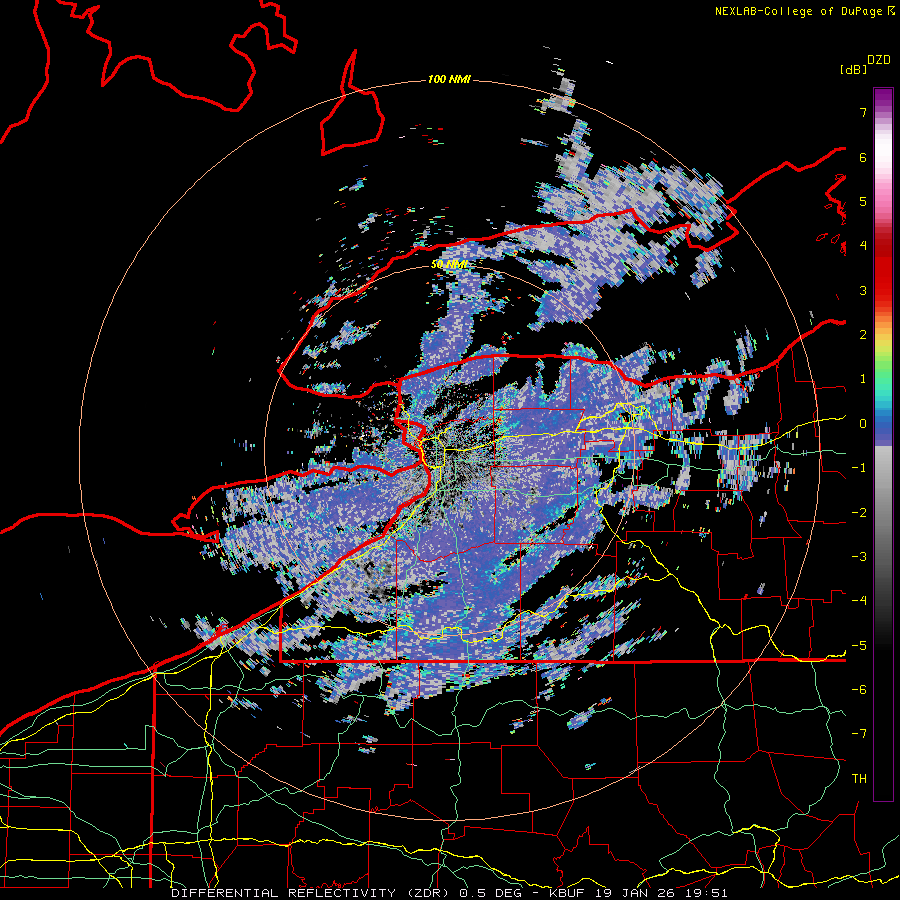The image size is (900, 900).
Task: Select the -4 value on the scale
Action: point(859,601)
